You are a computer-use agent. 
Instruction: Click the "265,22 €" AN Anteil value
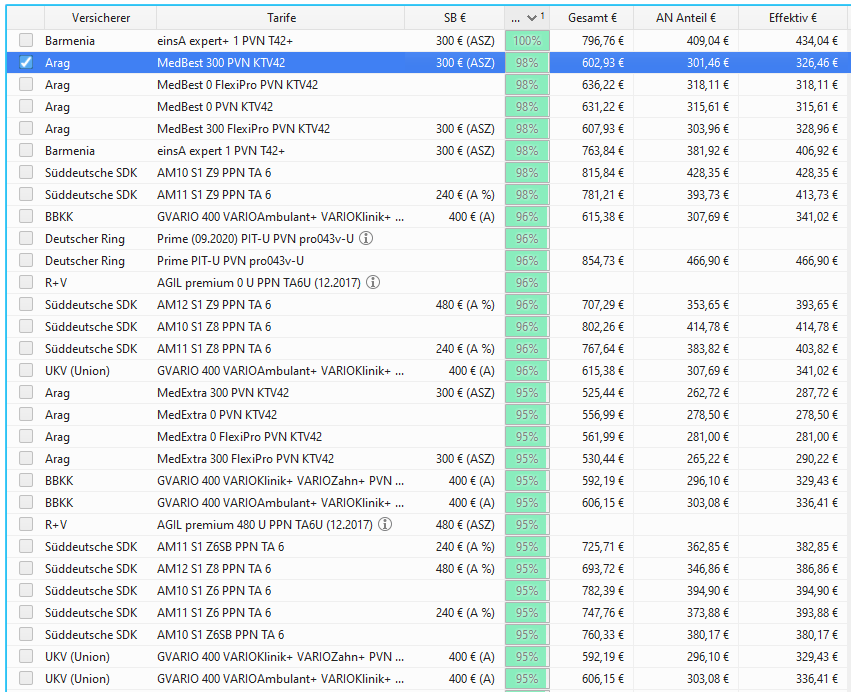708,459
